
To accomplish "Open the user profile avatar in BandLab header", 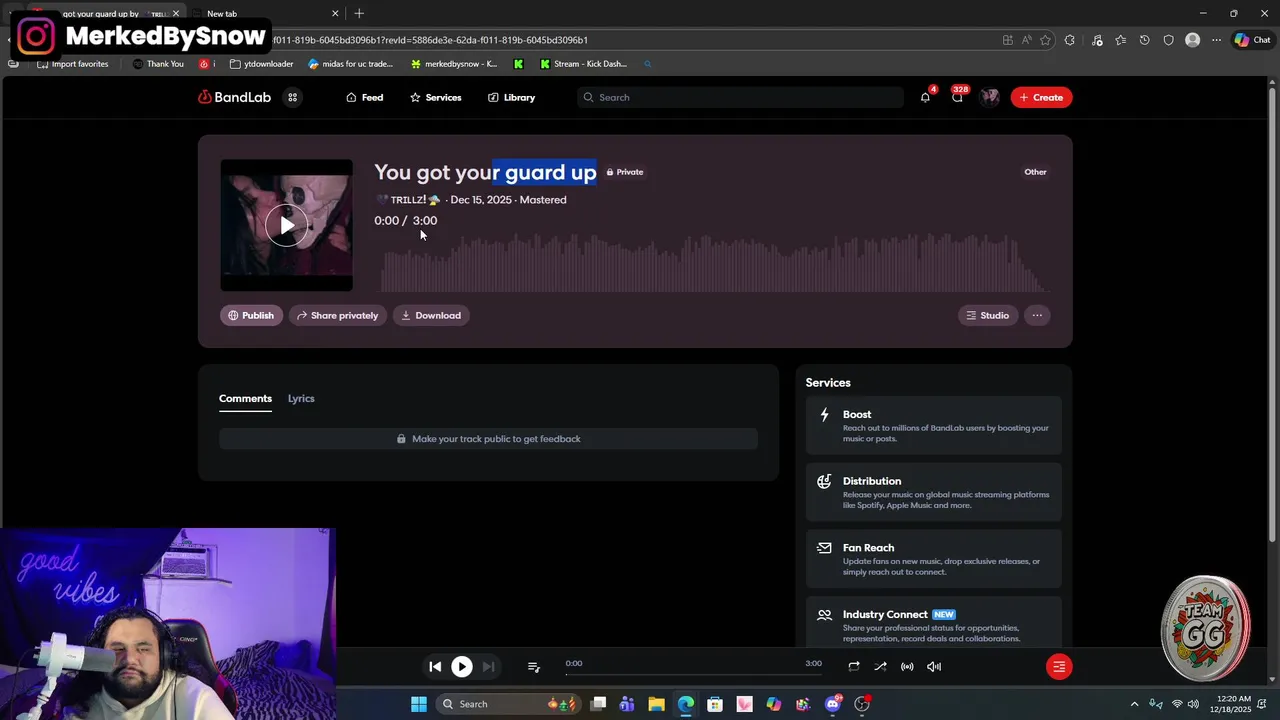I will [990, 97].
